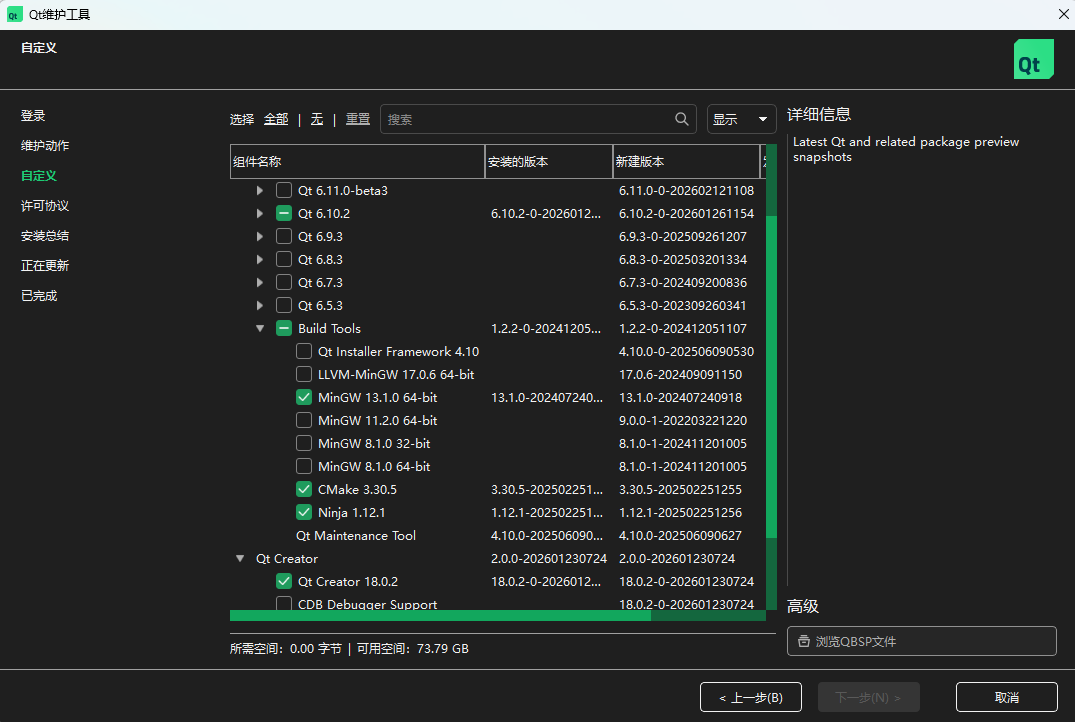The width and height of the screenshot is (1075, 722).
Task: Click version 3.30.5-202502251255 in 新建版本 column
Action: (680, 490)
